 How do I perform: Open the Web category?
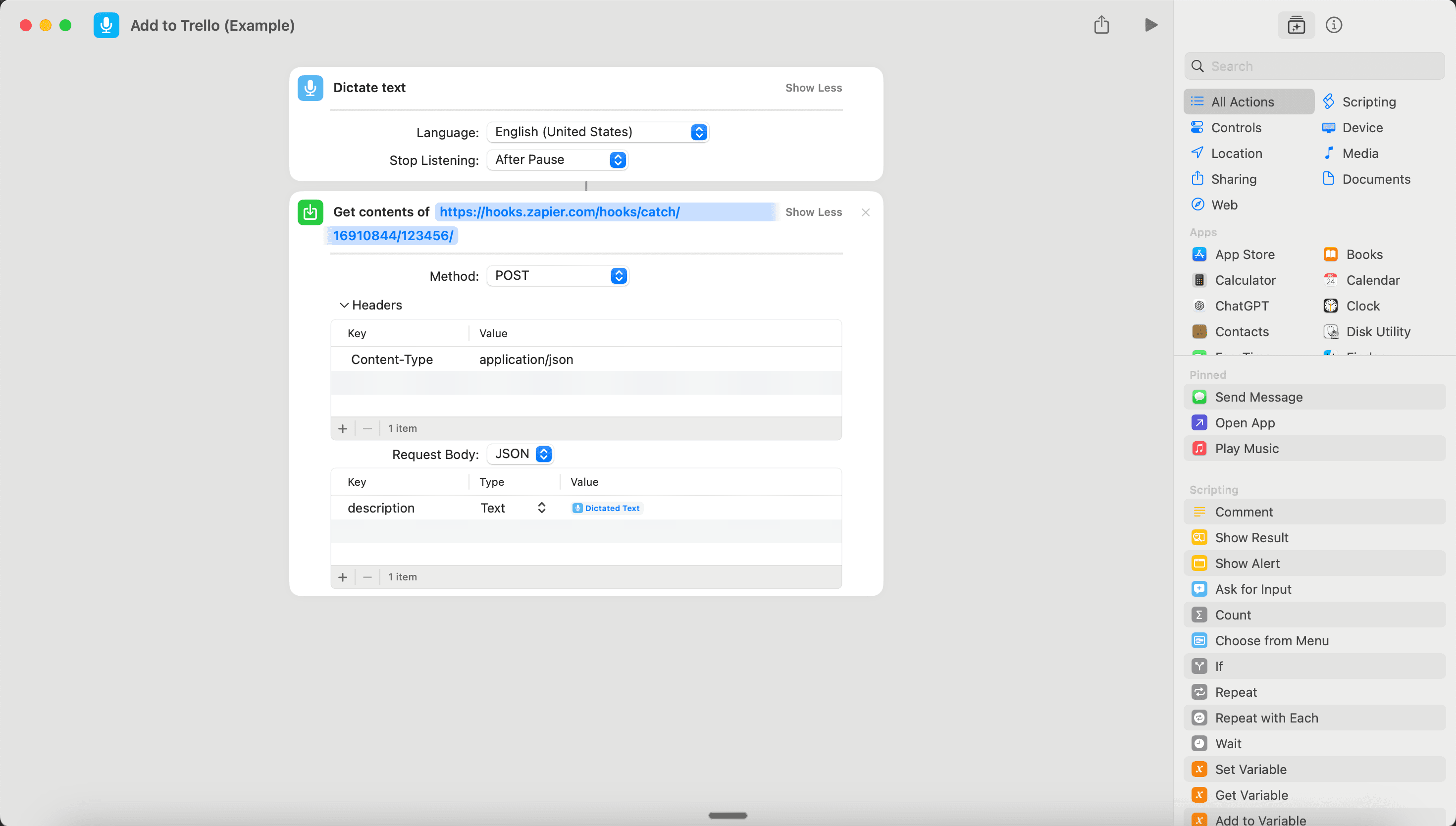[x=1214, y=204]
